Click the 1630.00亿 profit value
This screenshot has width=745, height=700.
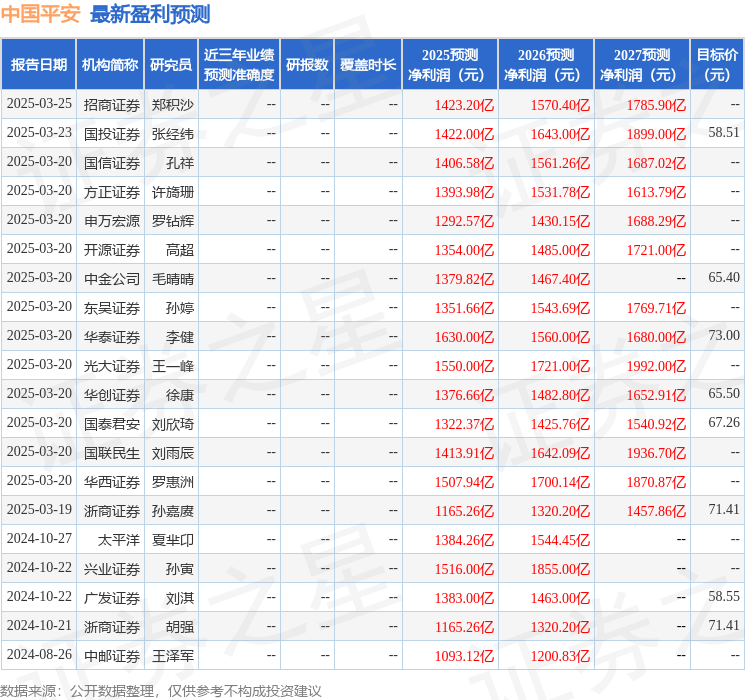[x=464, y=337]
